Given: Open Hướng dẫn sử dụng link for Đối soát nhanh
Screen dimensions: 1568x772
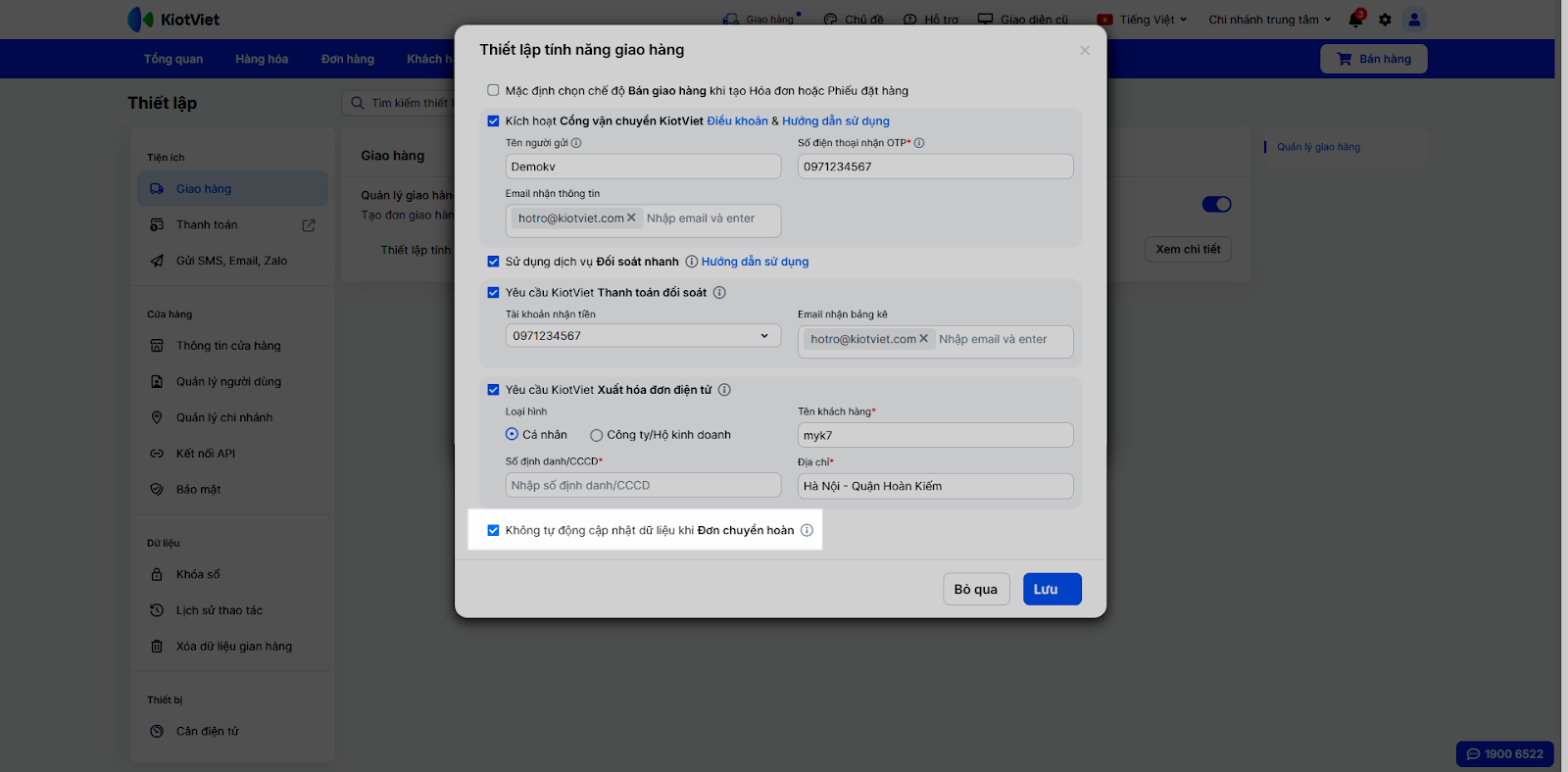Looking at the screenshot, I should [756, 262].
